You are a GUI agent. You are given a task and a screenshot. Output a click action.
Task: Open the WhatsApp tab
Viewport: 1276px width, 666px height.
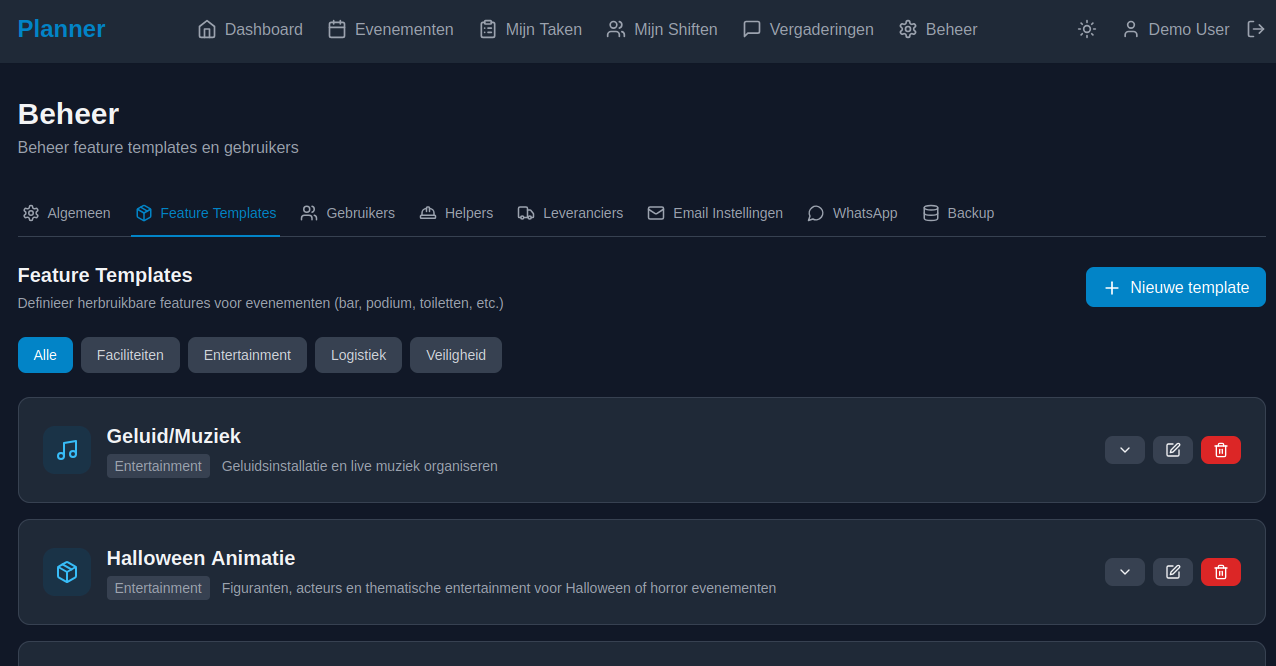point(852,213)
